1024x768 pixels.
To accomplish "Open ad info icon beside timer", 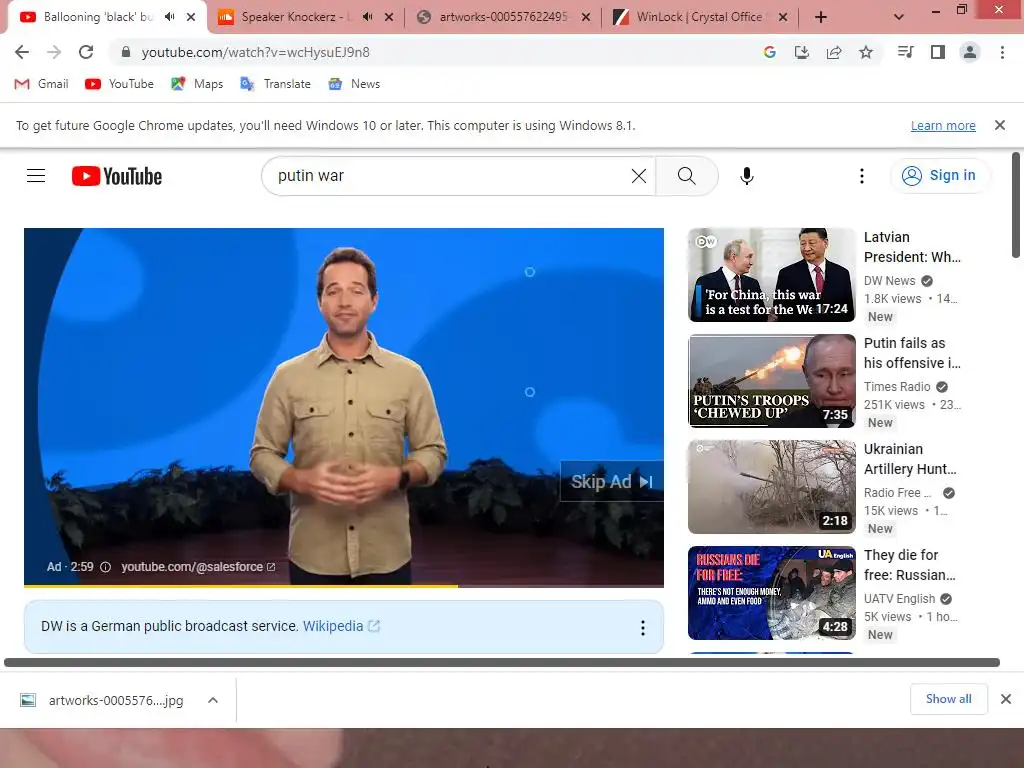I will click(105, 567).
